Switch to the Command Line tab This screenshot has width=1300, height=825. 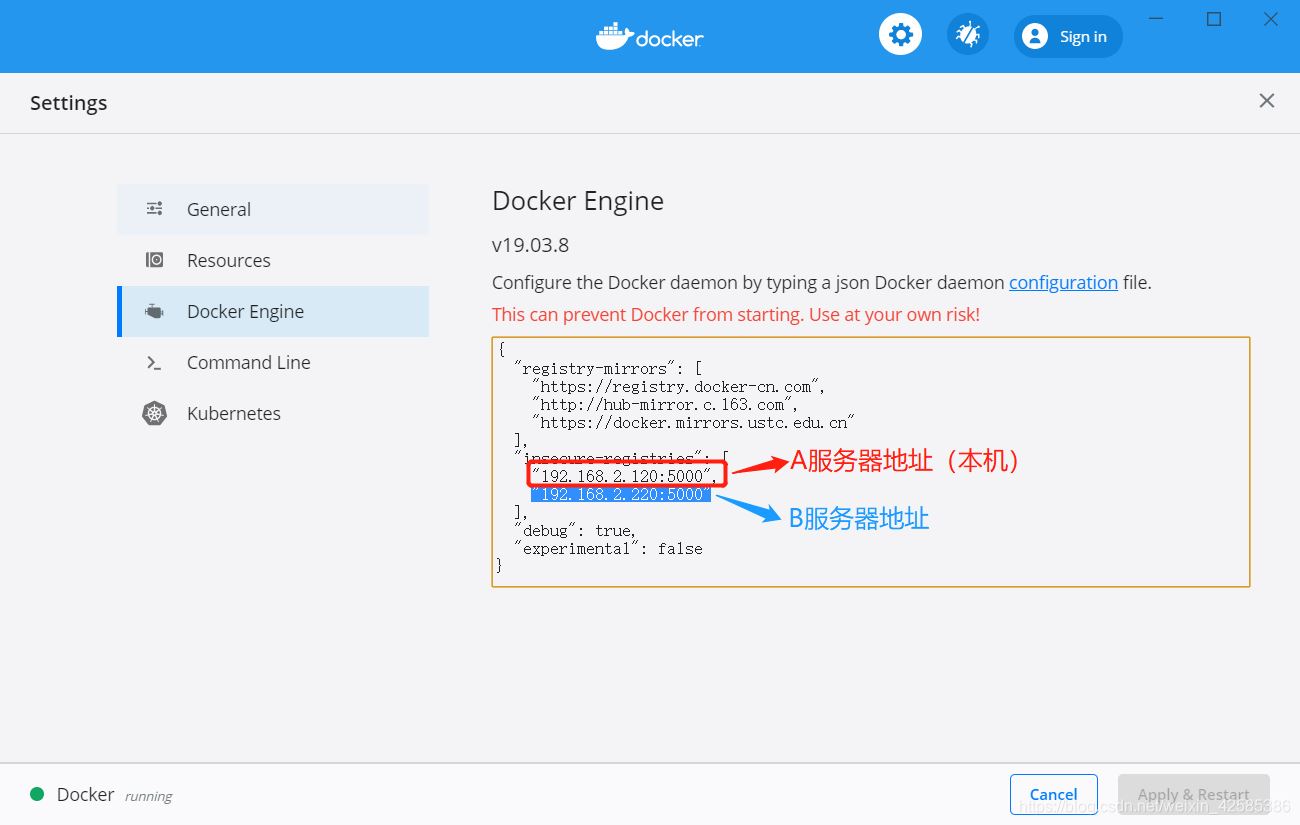coord(273,362)
